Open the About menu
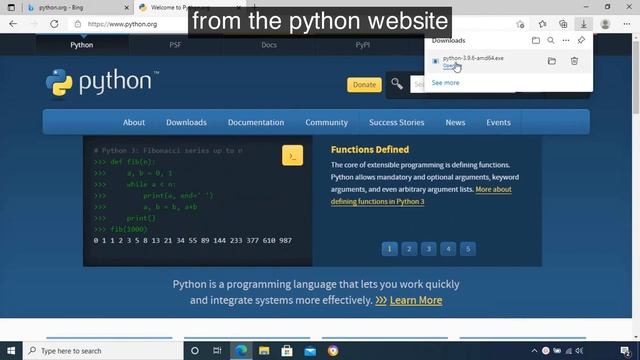This screenshot has width=640, height=360. [134, 122]
